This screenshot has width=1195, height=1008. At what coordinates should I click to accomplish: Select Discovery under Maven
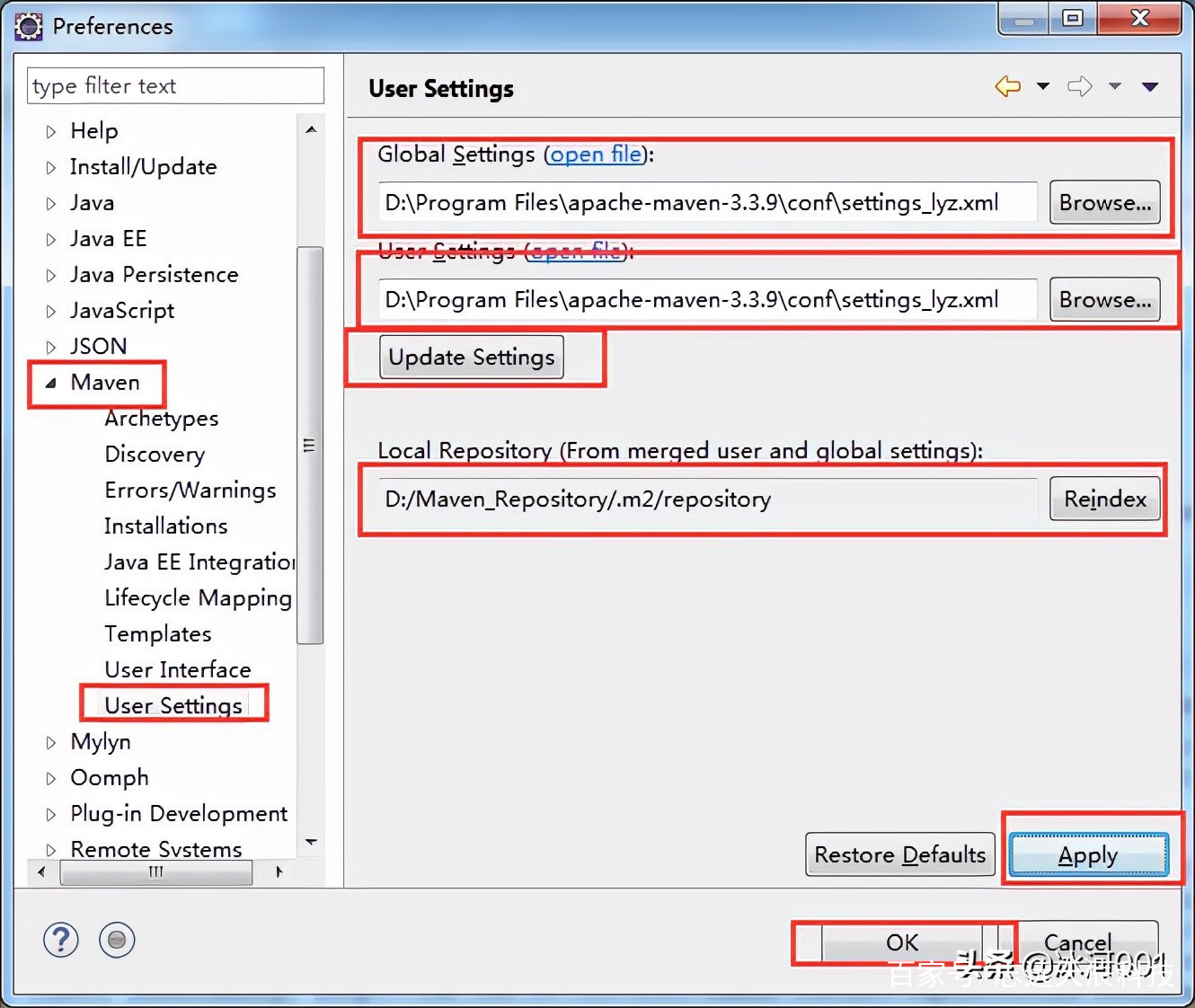point(155,455)
